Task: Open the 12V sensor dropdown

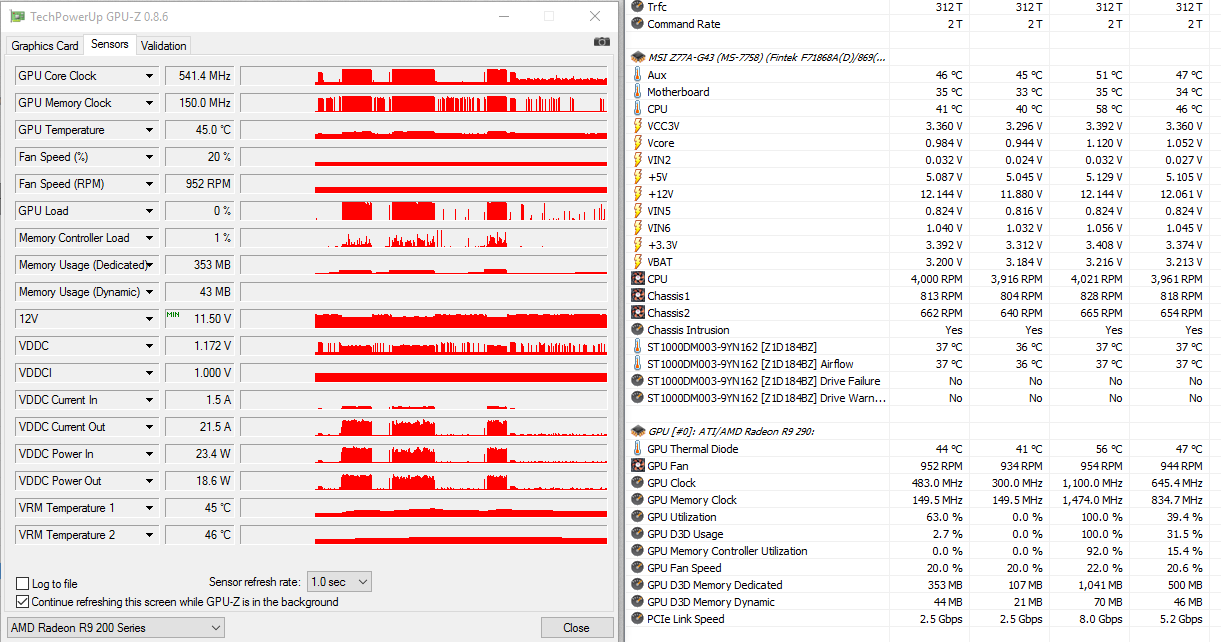Action: tap(150, 319)
